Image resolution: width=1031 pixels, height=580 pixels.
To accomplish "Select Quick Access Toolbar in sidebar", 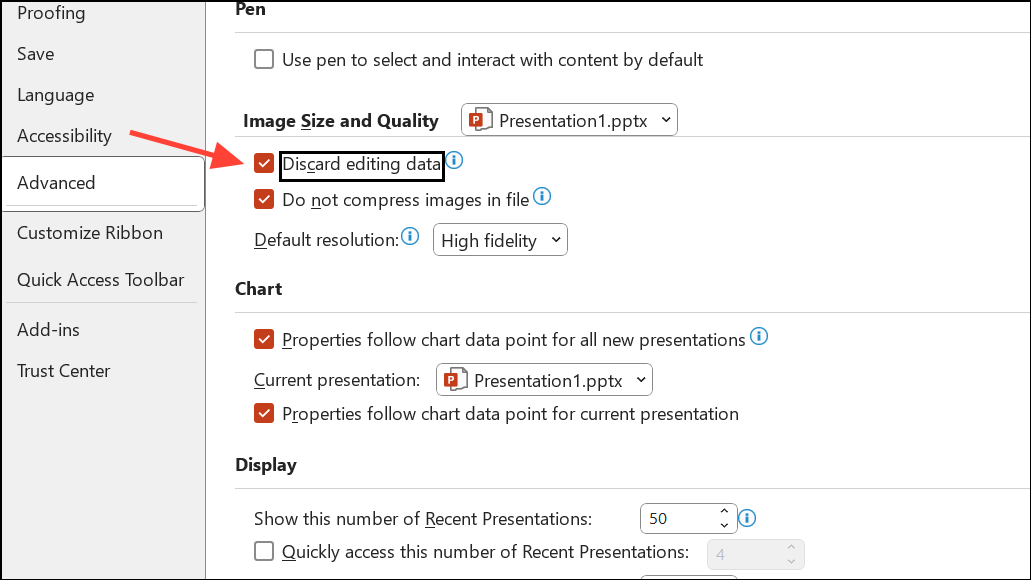I will [101, 280].
